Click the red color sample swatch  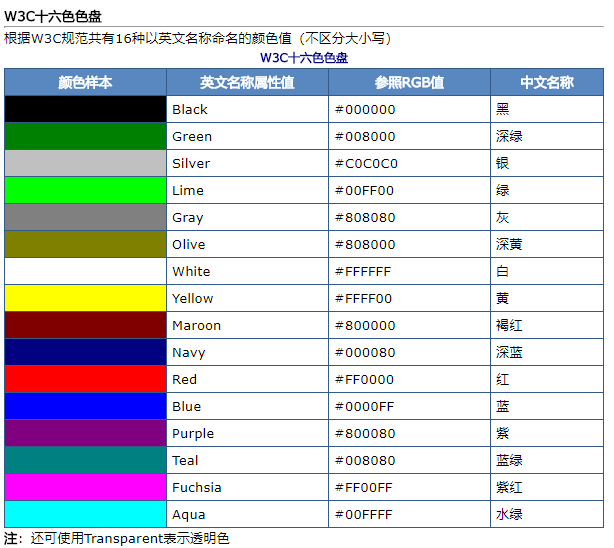click(x=86, y=380)
